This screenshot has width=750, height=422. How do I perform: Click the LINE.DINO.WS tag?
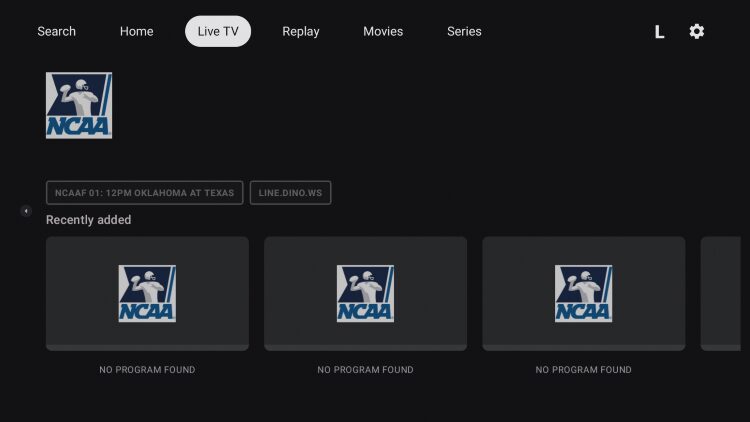pos(290,193)
